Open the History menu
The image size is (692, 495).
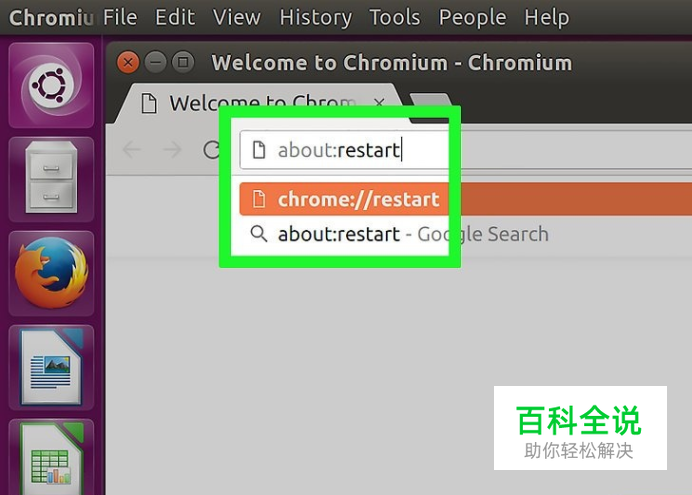pos(316,18)
